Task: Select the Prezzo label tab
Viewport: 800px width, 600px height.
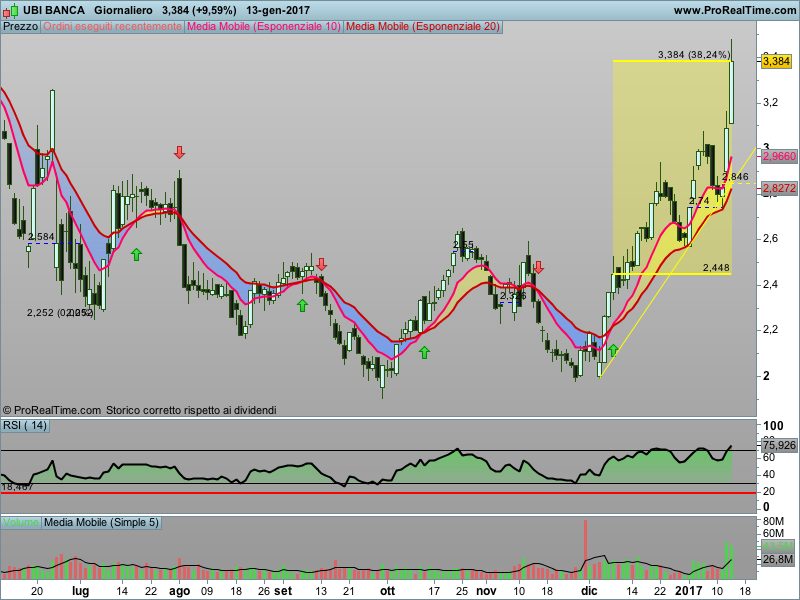Action: coord(20,27)
